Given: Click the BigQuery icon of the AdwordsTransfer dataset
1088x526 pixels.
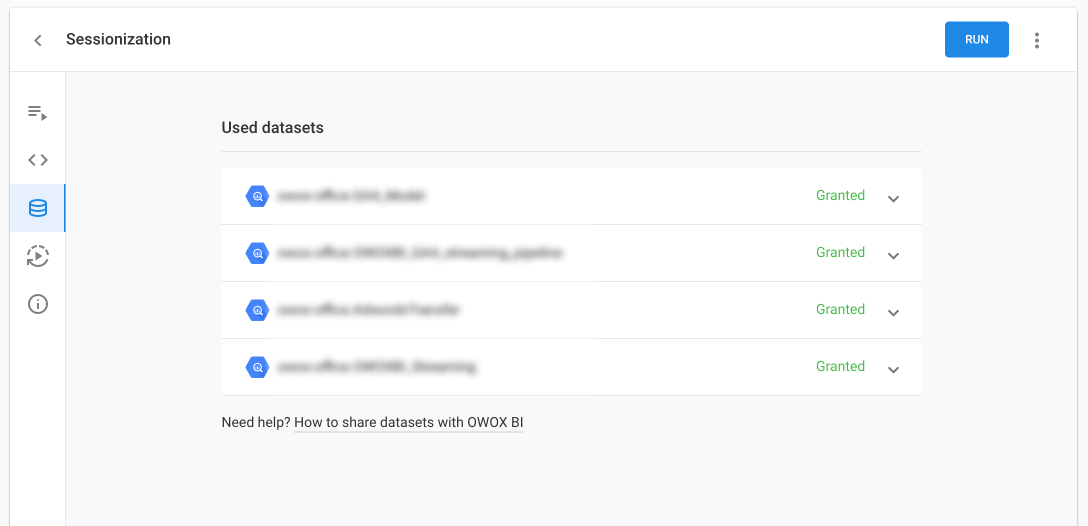Looking at the screenshot, I should click(x=257, y=310).
